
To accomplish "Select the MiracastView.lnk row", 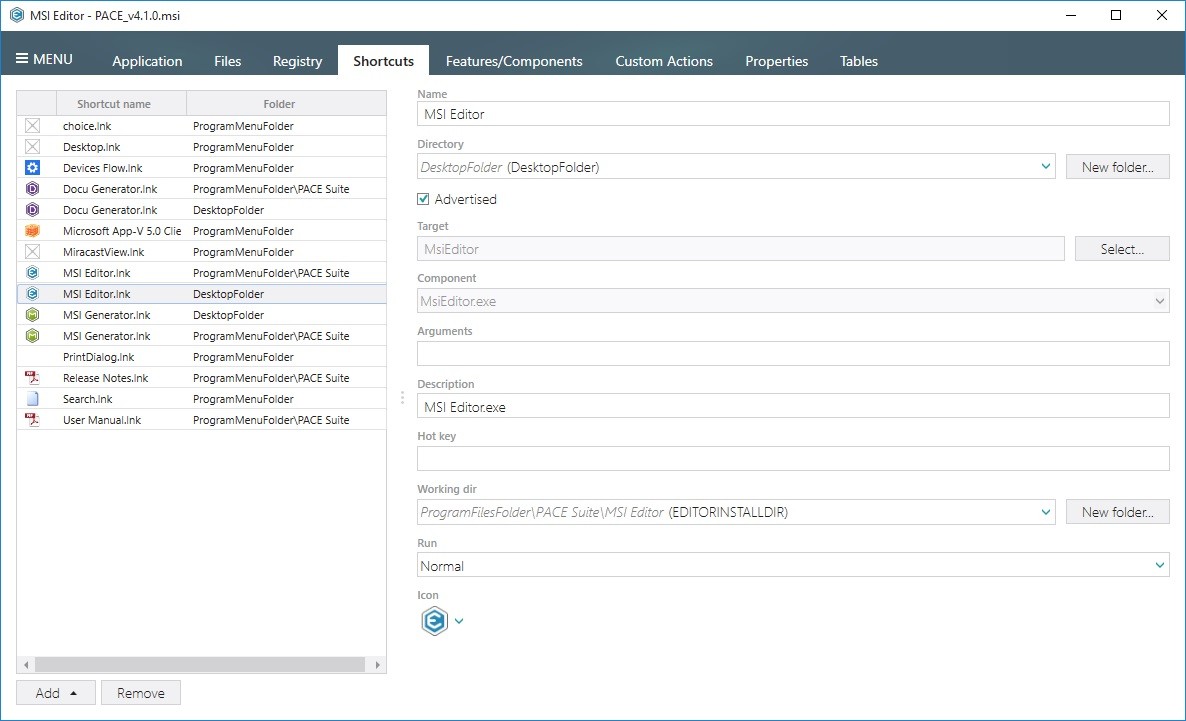I will tap(201, 252).
